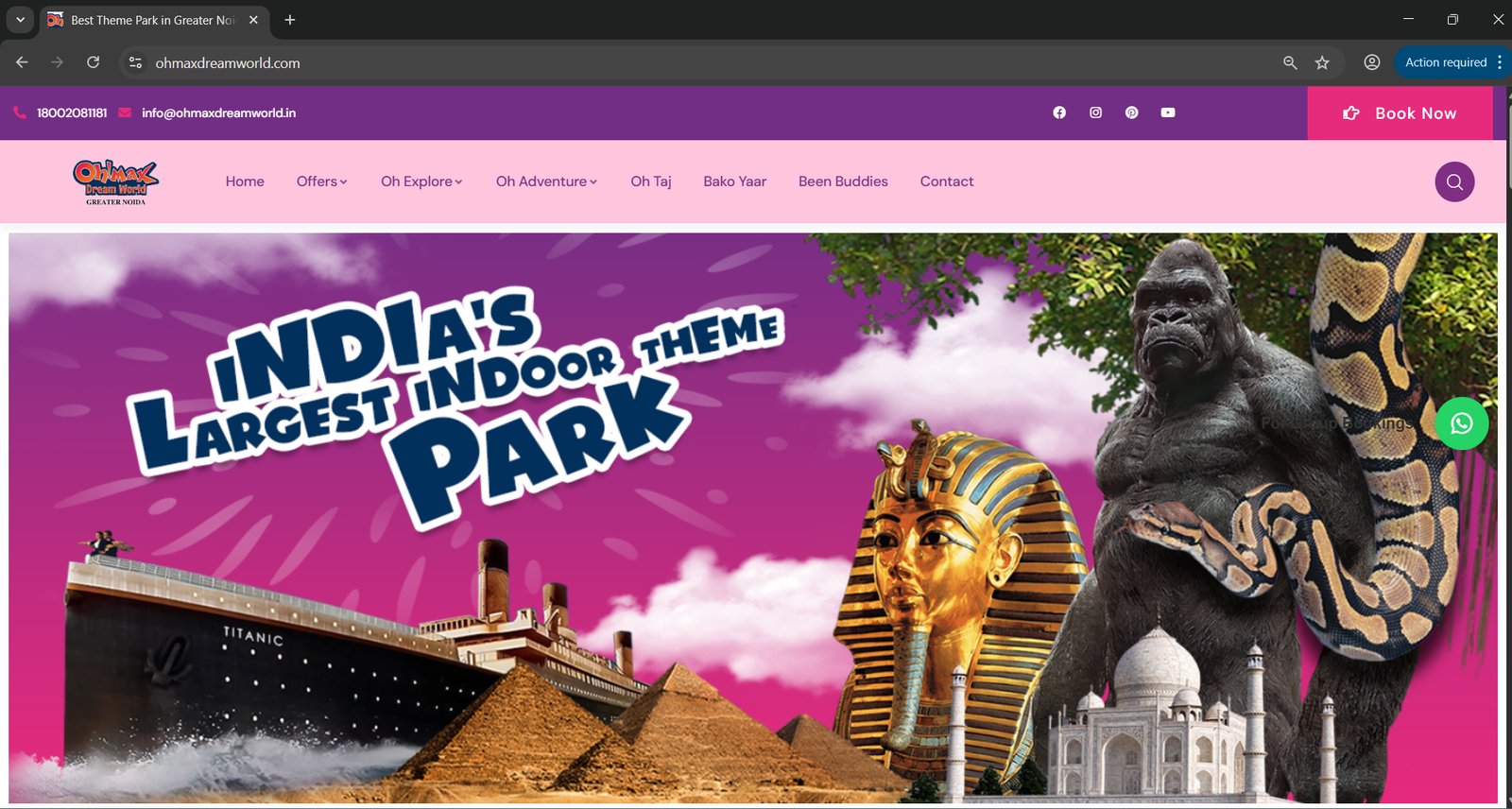Open the Instagram social icon
The height and width of the screenshot is (809, 1512).
click(1095, 112)
